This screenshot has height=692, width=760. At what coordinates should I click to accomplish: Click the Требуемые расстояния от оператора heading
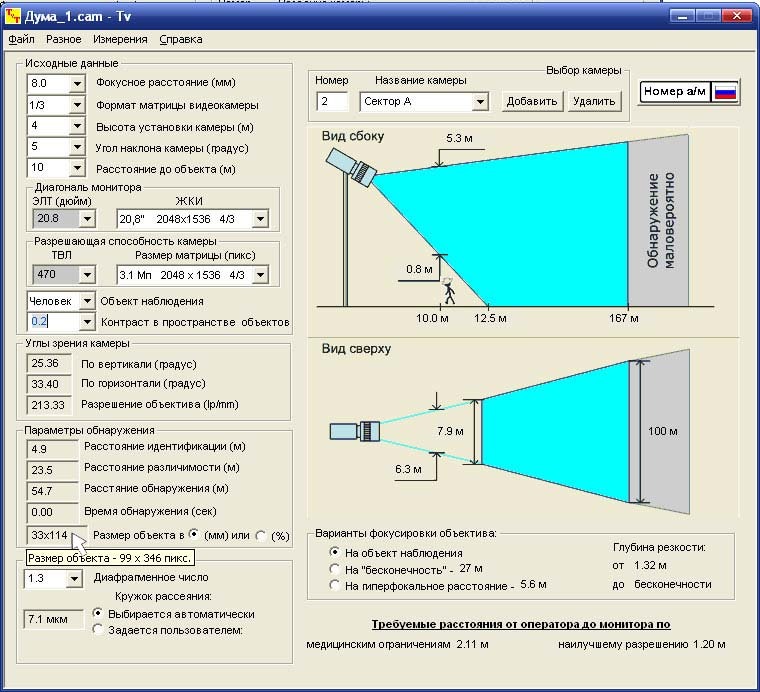[521, 624]
